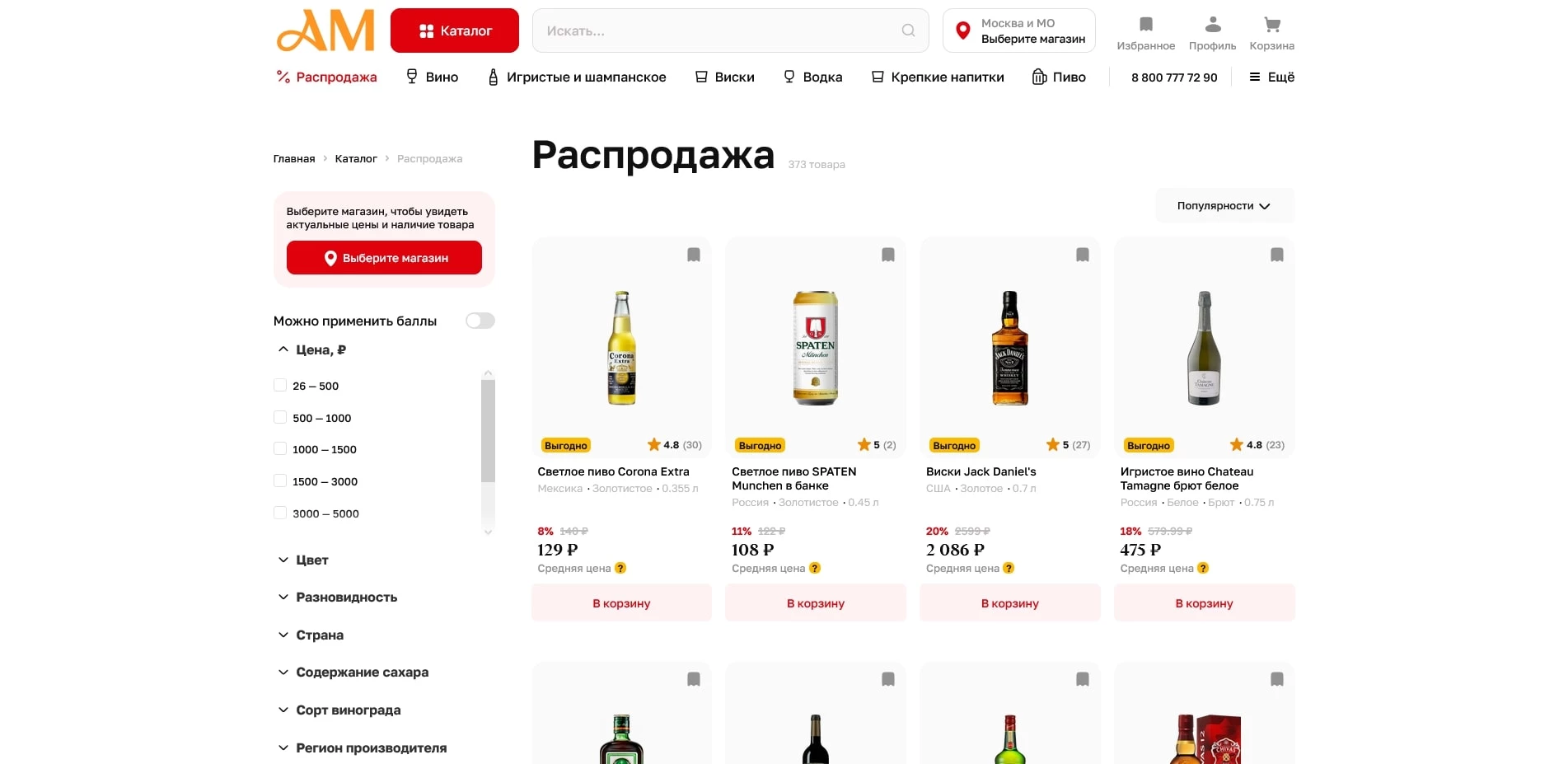Click the price filter list scrollbar
This screenshot has height=764, width=1568.
(488, 430)
